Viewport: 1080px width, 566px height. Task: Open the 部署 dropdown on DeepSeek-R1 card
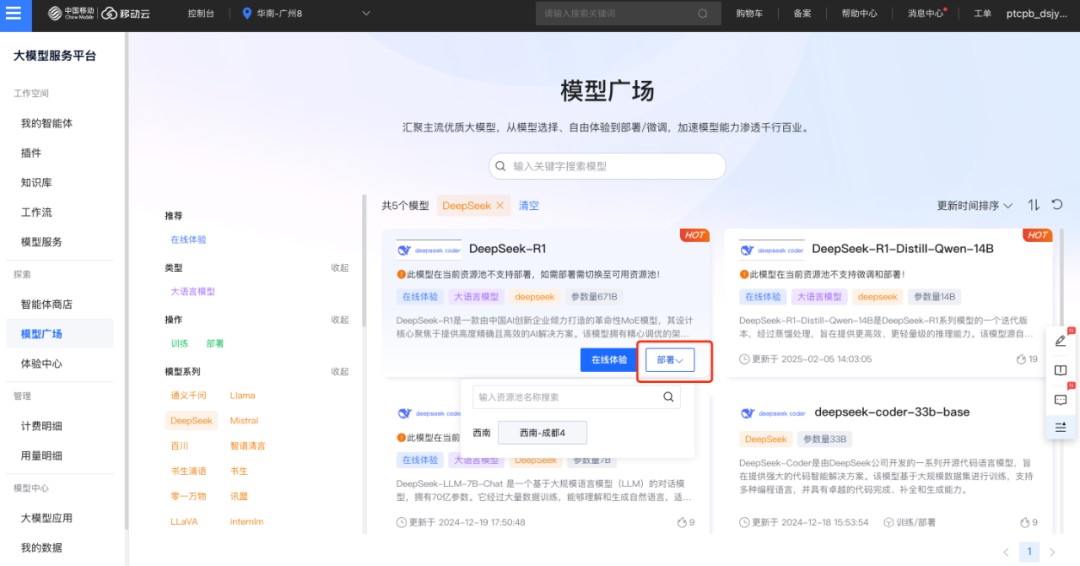click(669, 360)
